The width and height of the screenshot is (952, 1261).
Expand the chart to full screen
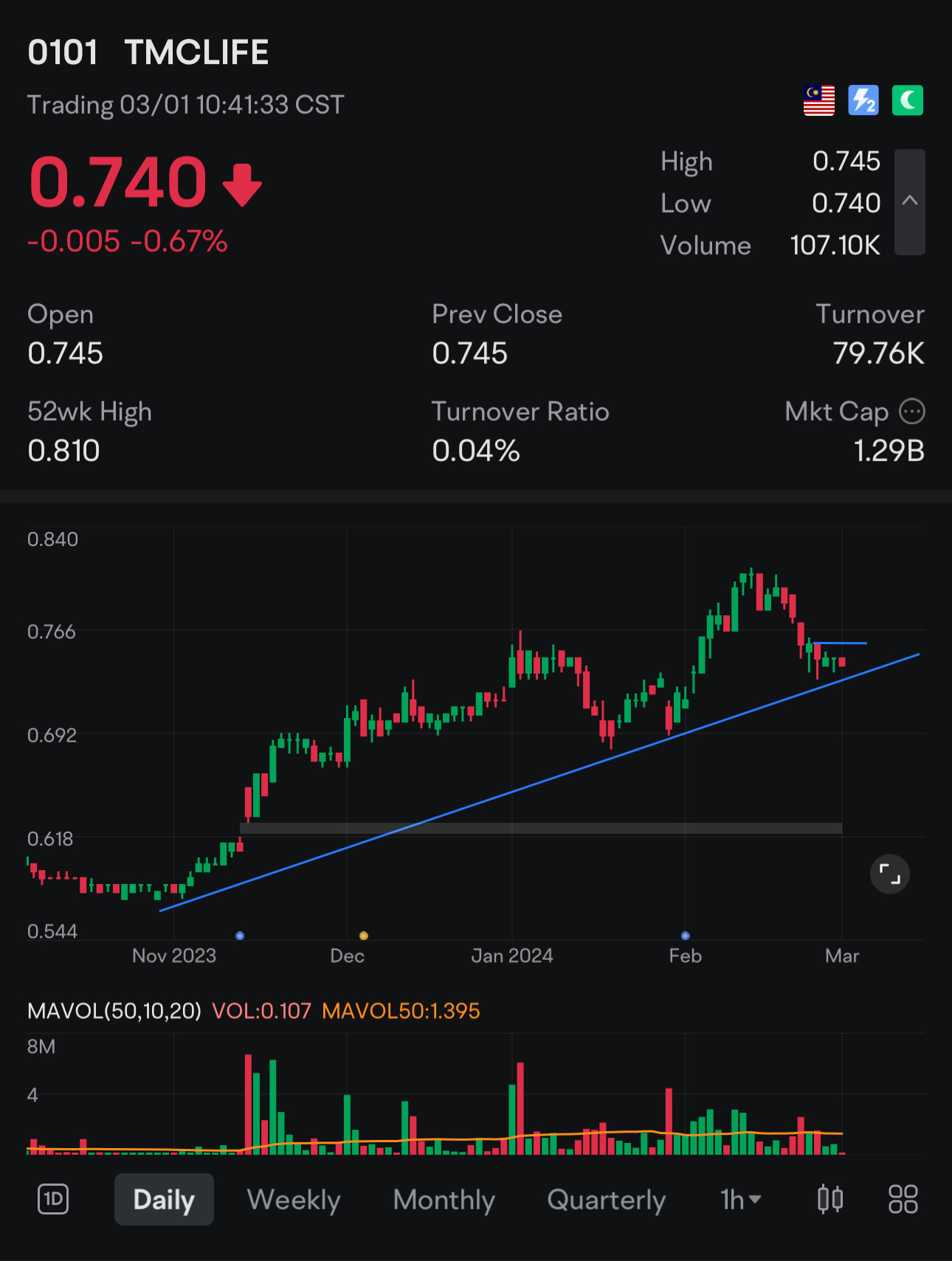(890, 874)
